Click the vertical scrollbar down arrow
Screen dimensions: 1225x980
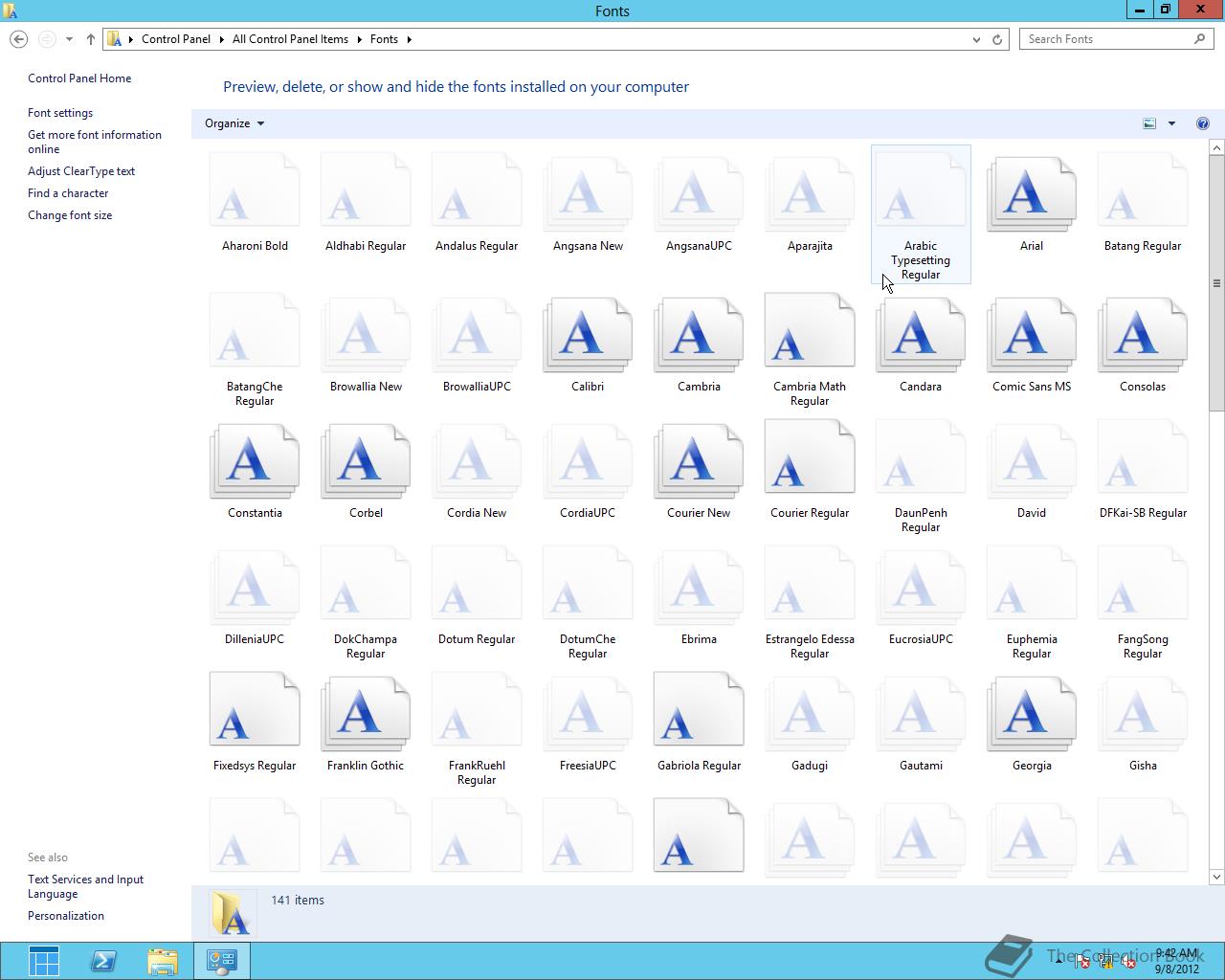(1216, 877)
